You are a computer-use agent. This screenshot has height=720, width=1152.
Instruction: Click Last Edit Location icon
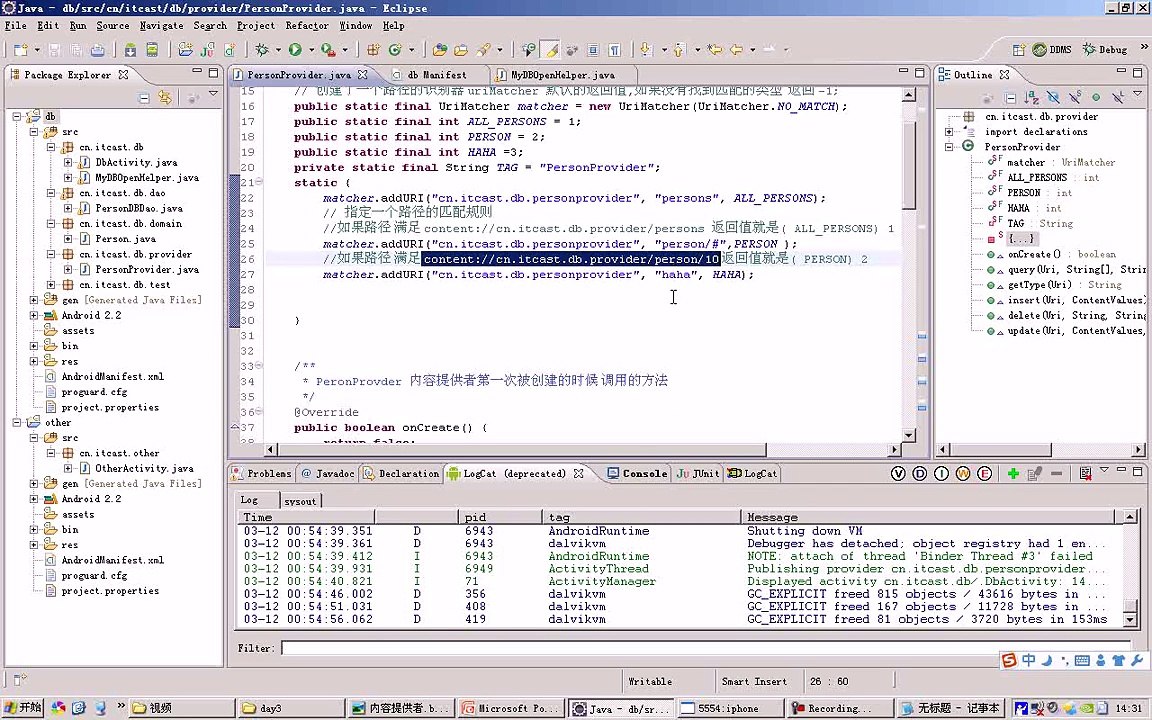[714, 50]
